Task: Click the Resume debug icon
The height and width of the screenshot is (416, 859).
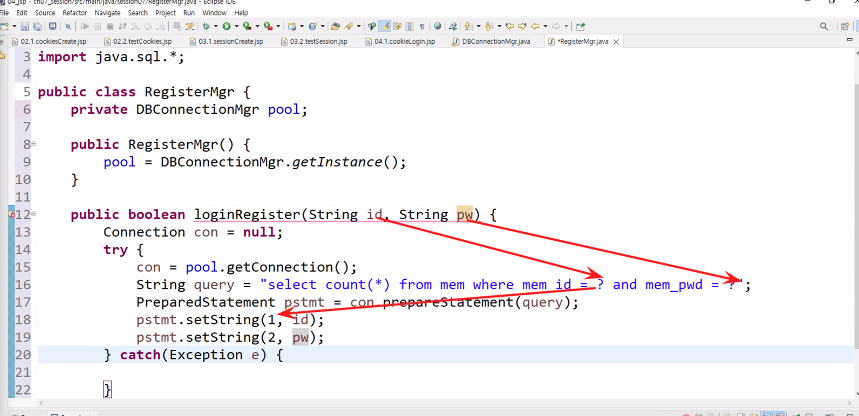Action: pyautogui.click(x=85, y=26)
